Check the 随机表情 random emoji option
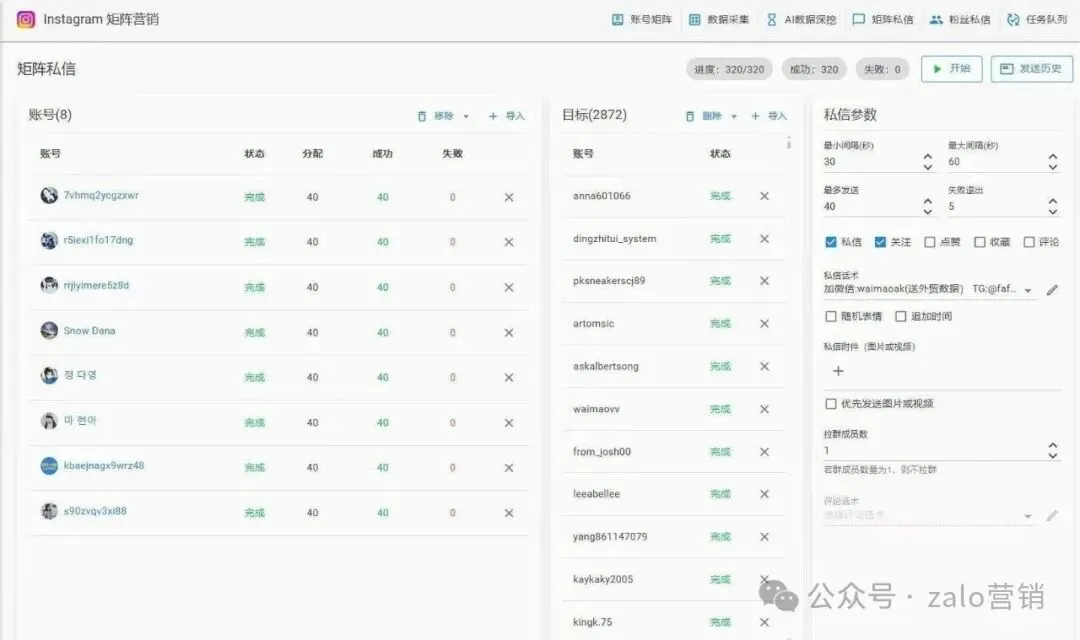The width and height of the screenshot is (1080, 640). (x=830, y=318)
